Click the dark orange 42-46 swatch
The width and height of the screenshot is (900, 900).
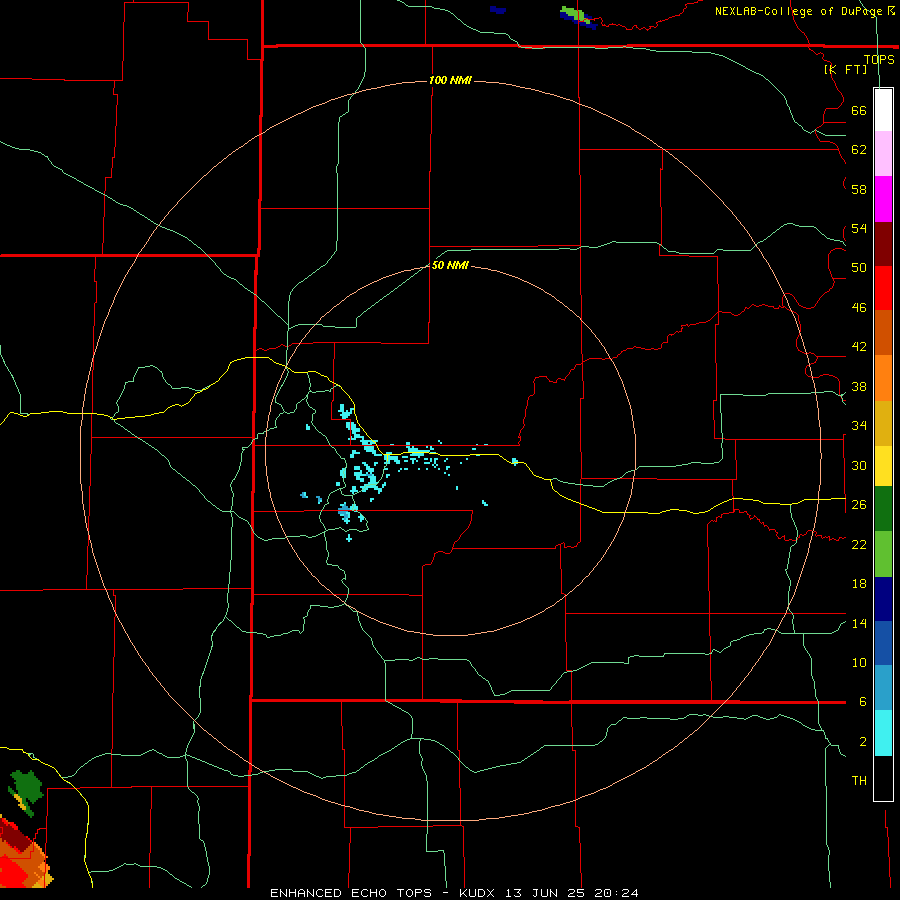pos(883,332)
